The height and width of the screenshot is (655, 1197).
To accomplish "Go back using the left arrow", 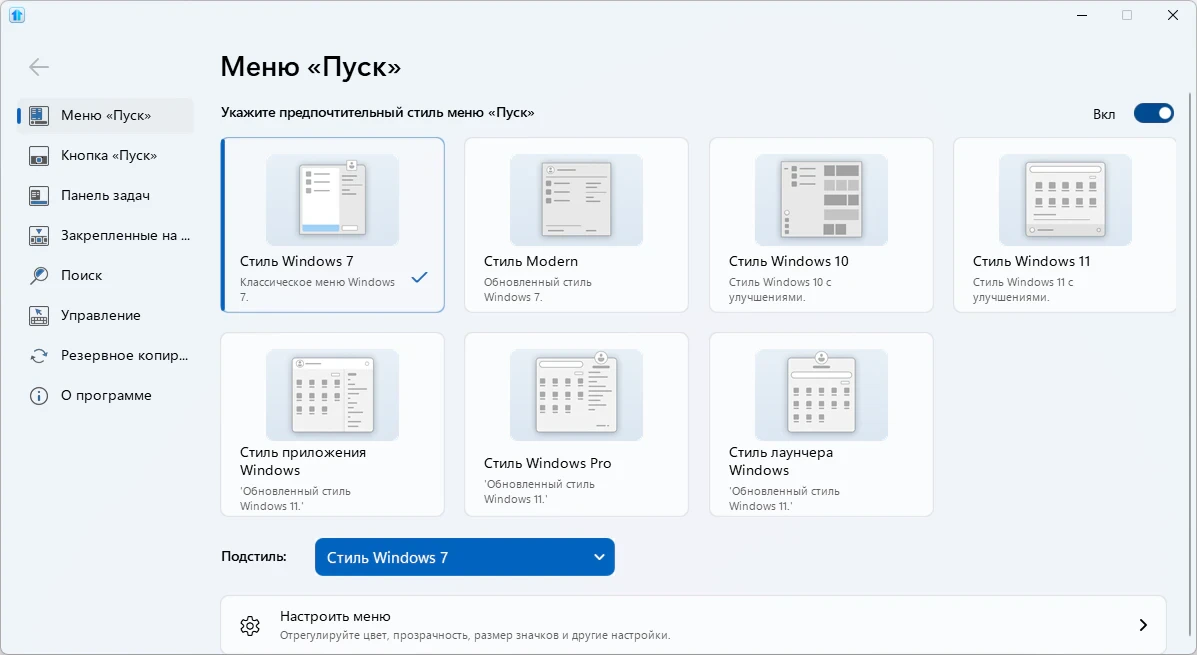I will [x=39, y=67].
